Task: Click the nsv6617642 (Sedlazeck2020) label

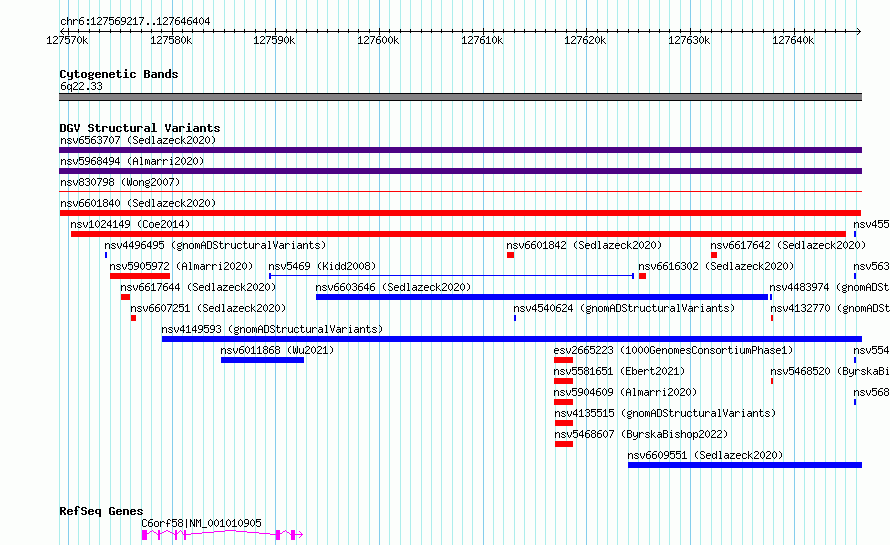Action: (x=788, y=245)
